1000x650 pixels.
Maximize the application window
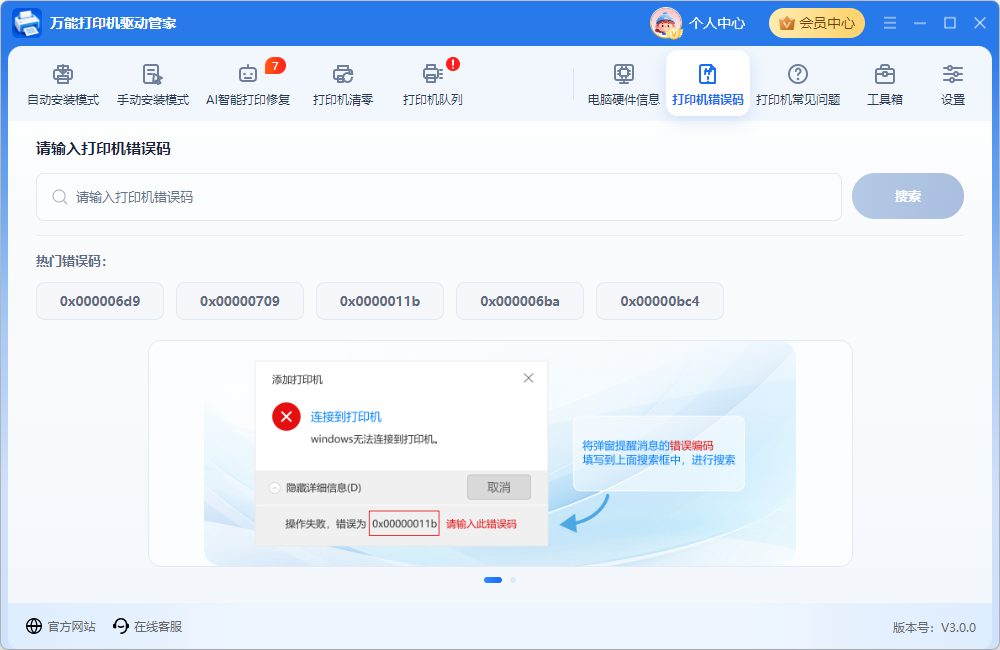[950, 23]
